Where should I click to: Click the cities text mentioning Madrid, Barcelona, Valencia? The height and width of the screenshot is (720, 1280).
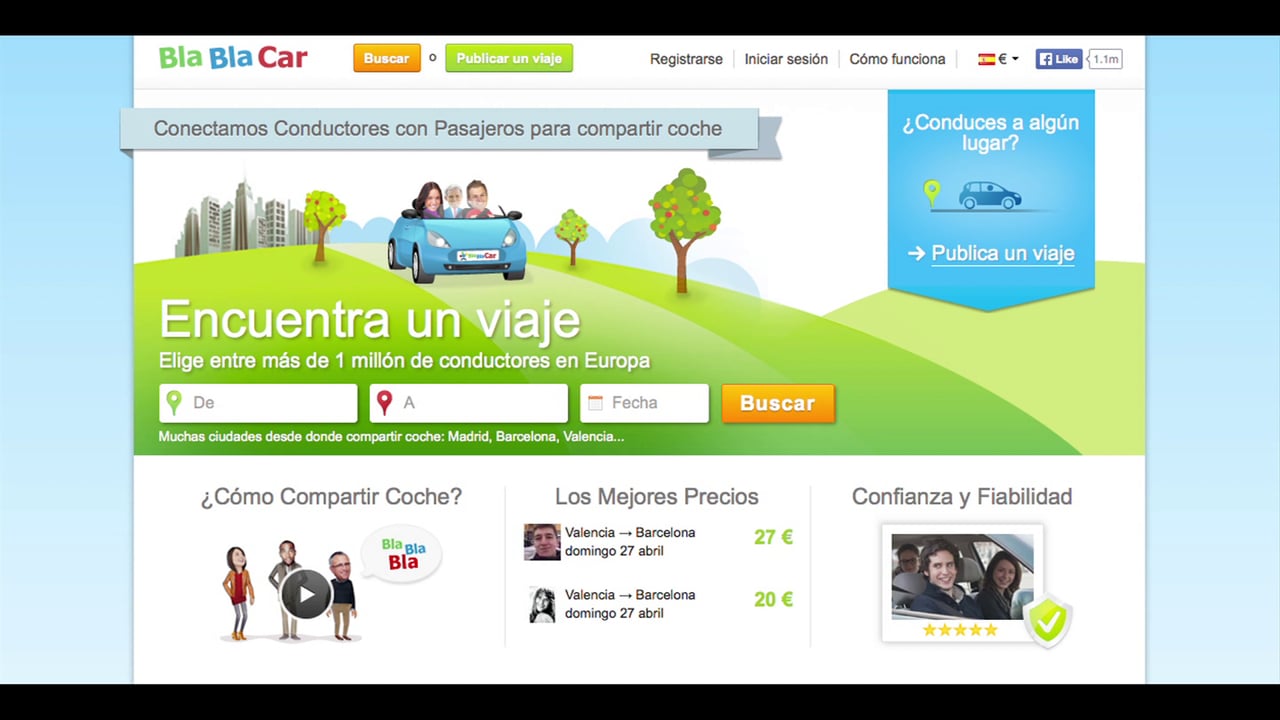point(391,437)
